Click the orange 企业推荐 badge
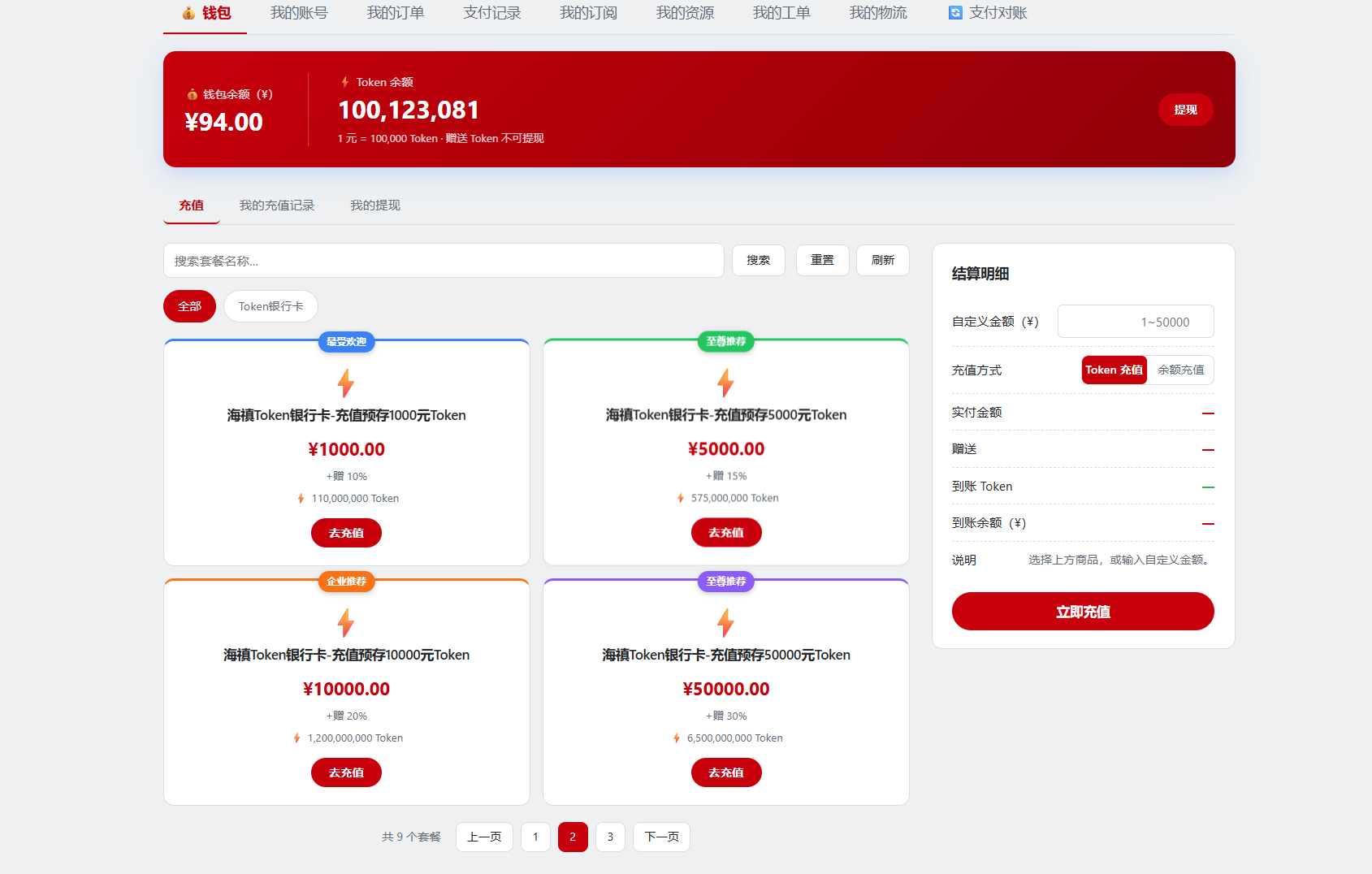Image resolution: width=1372 pixels, height=874 pixels. [346, 582]
